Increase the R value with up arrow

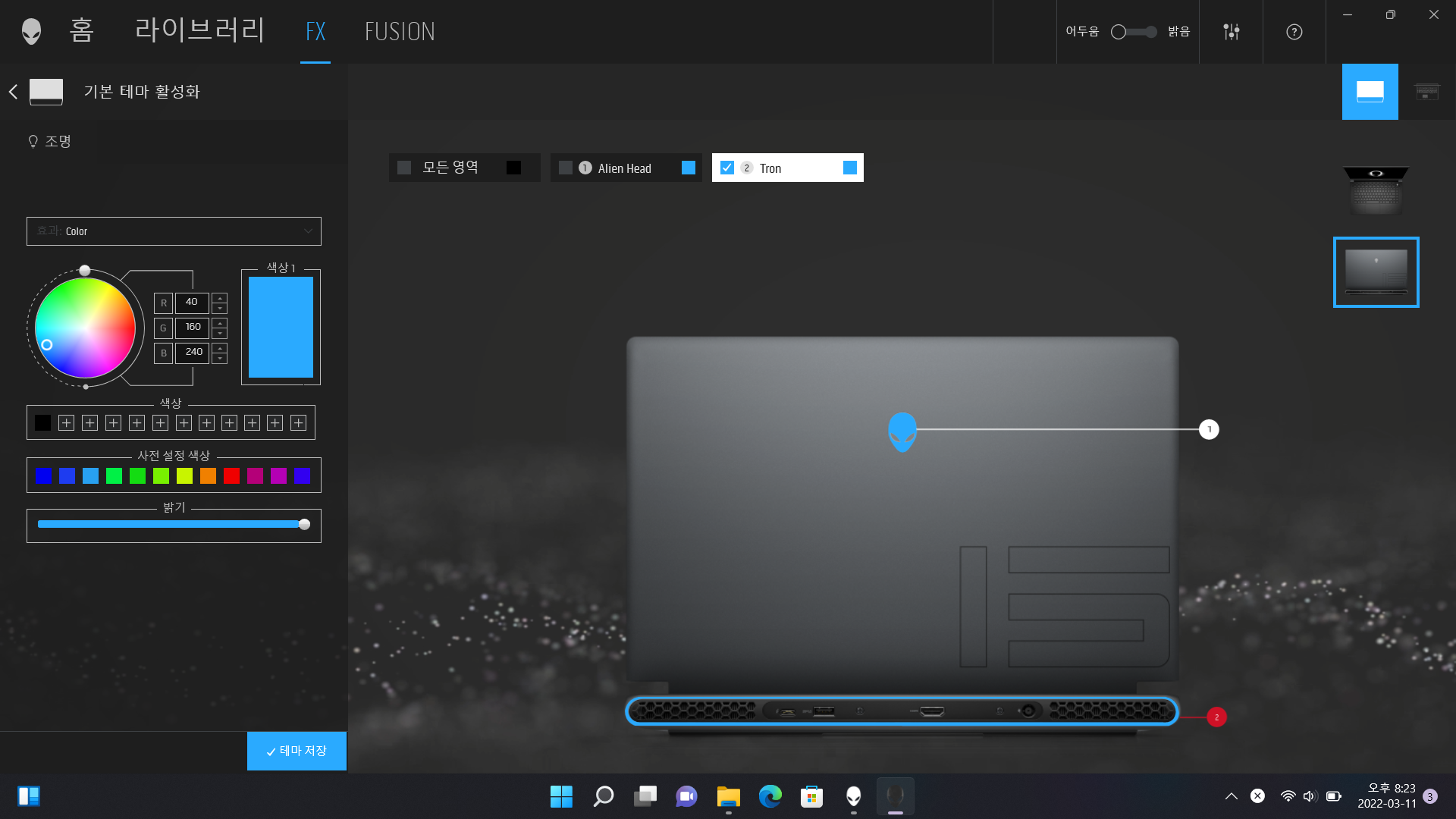[220, 298]
